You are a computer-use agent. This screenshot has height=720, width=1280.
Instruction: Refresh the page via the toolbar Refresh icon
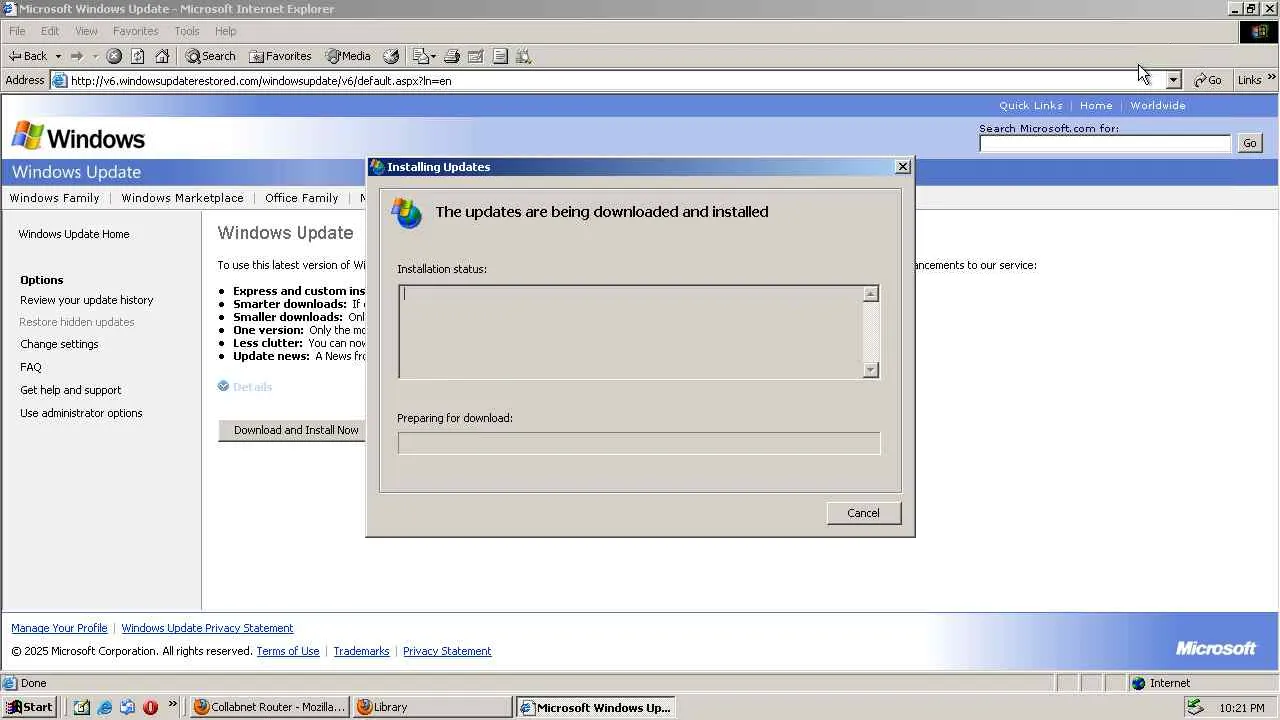click(x=138, y=56)
